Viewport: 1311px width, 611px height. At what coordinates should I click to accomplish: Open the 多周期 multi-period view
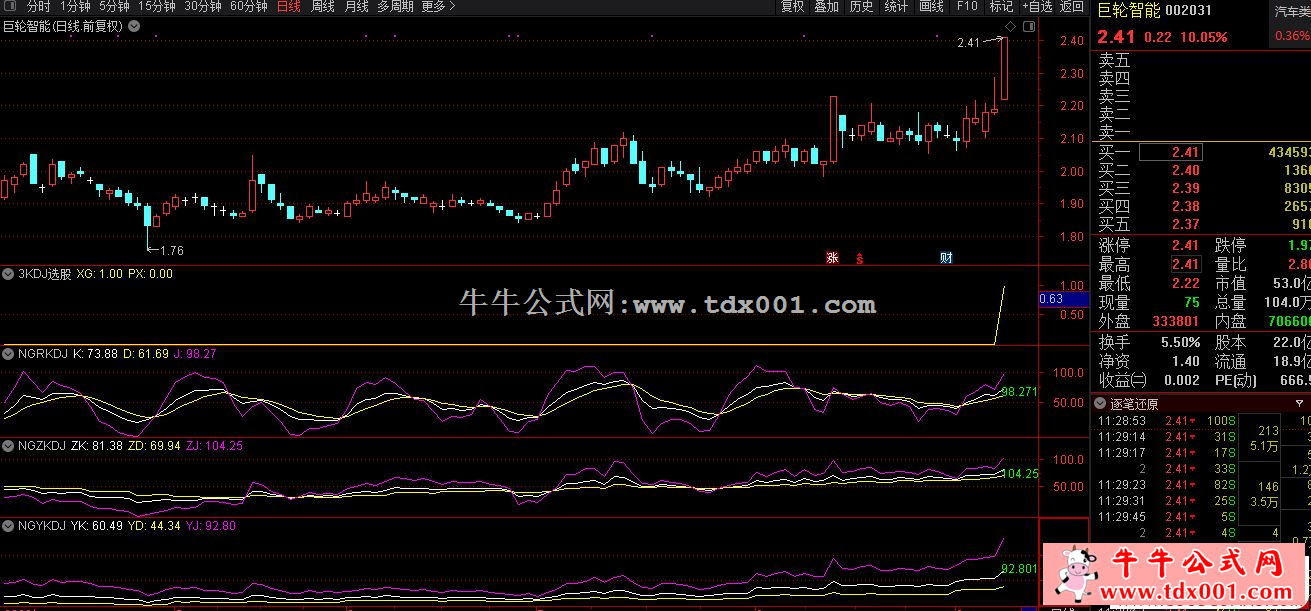(x=395, y=6)
